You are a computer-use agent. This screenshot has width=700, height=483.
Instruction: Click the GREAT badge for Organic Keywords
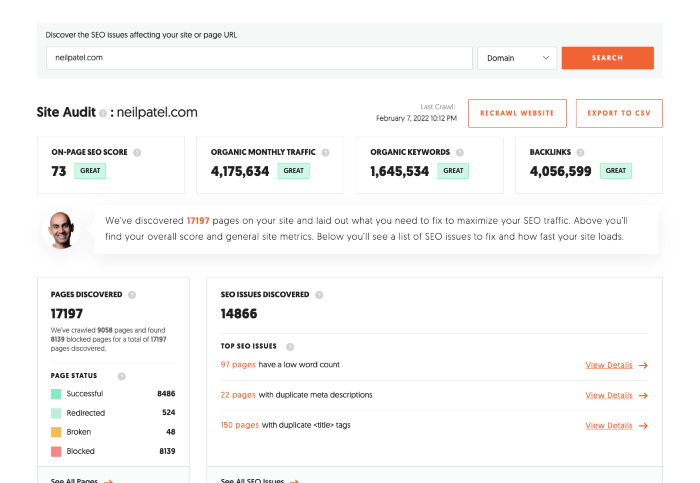[x=453, y=171]
